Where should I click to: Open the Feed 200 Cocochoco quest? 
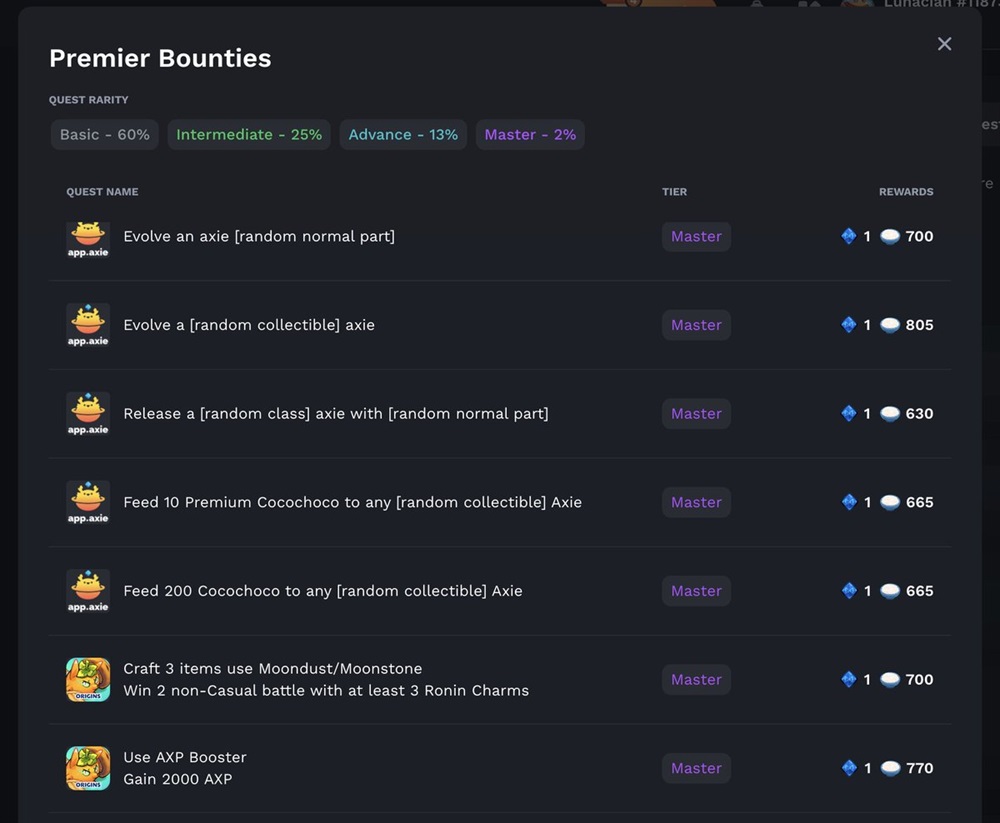[322, 591]
